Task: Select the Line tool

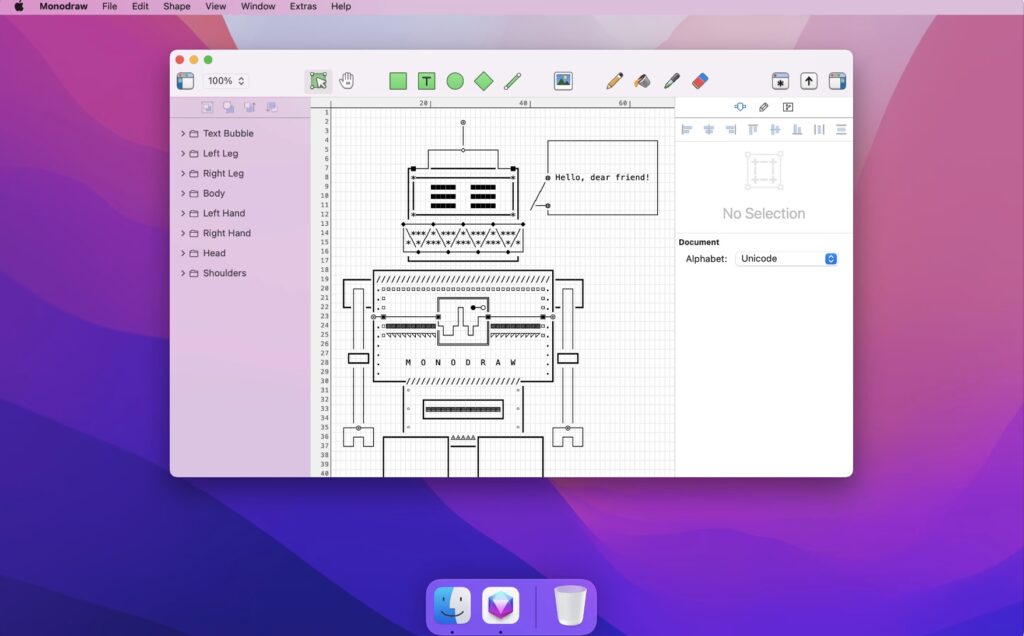Action: (511, 81)
